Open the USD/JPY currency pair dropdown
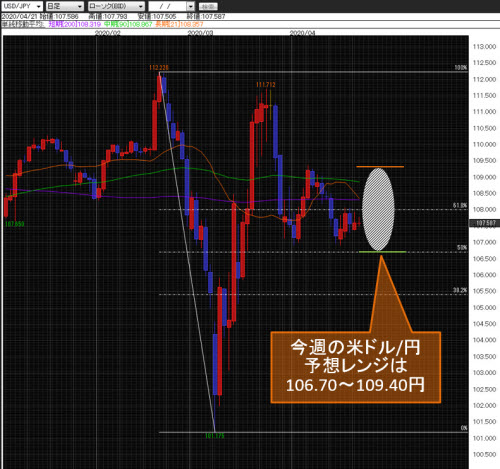This screenshot has width=500, height=469. pos(22,6)
